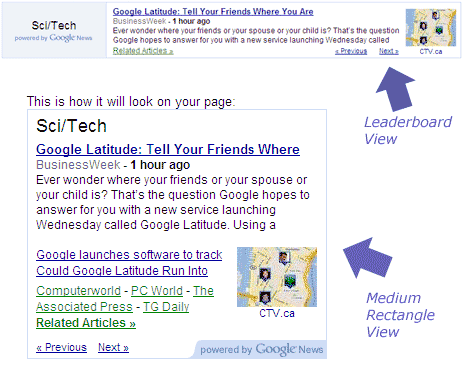Click Next in the medium rectangle view
The image size is (465, 369).
point(113,347)
